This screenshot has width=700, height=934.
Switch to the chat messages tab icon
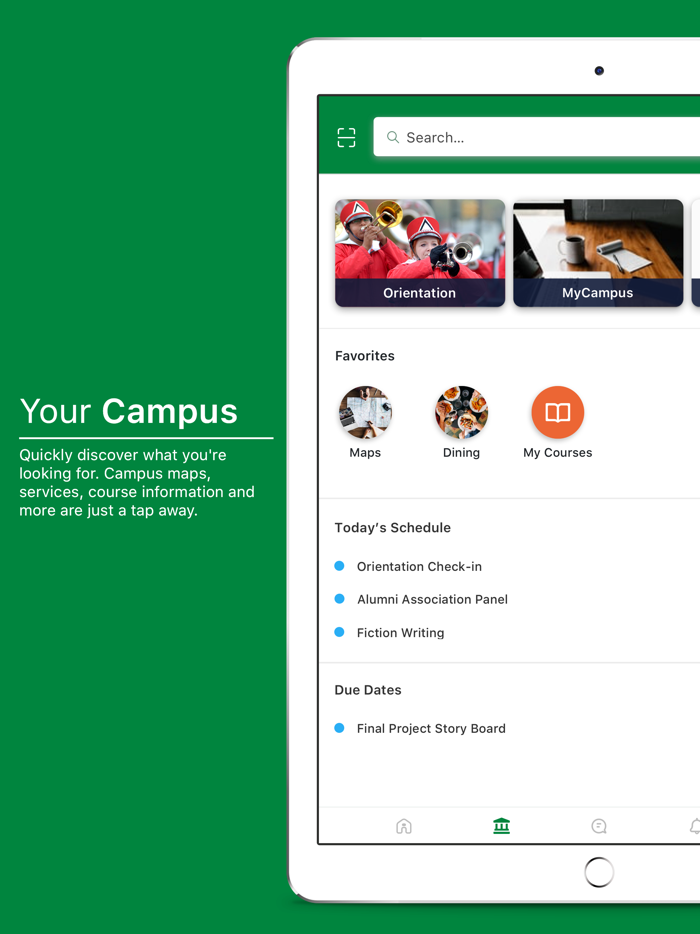pyautogui.click(x=599, y=826)
